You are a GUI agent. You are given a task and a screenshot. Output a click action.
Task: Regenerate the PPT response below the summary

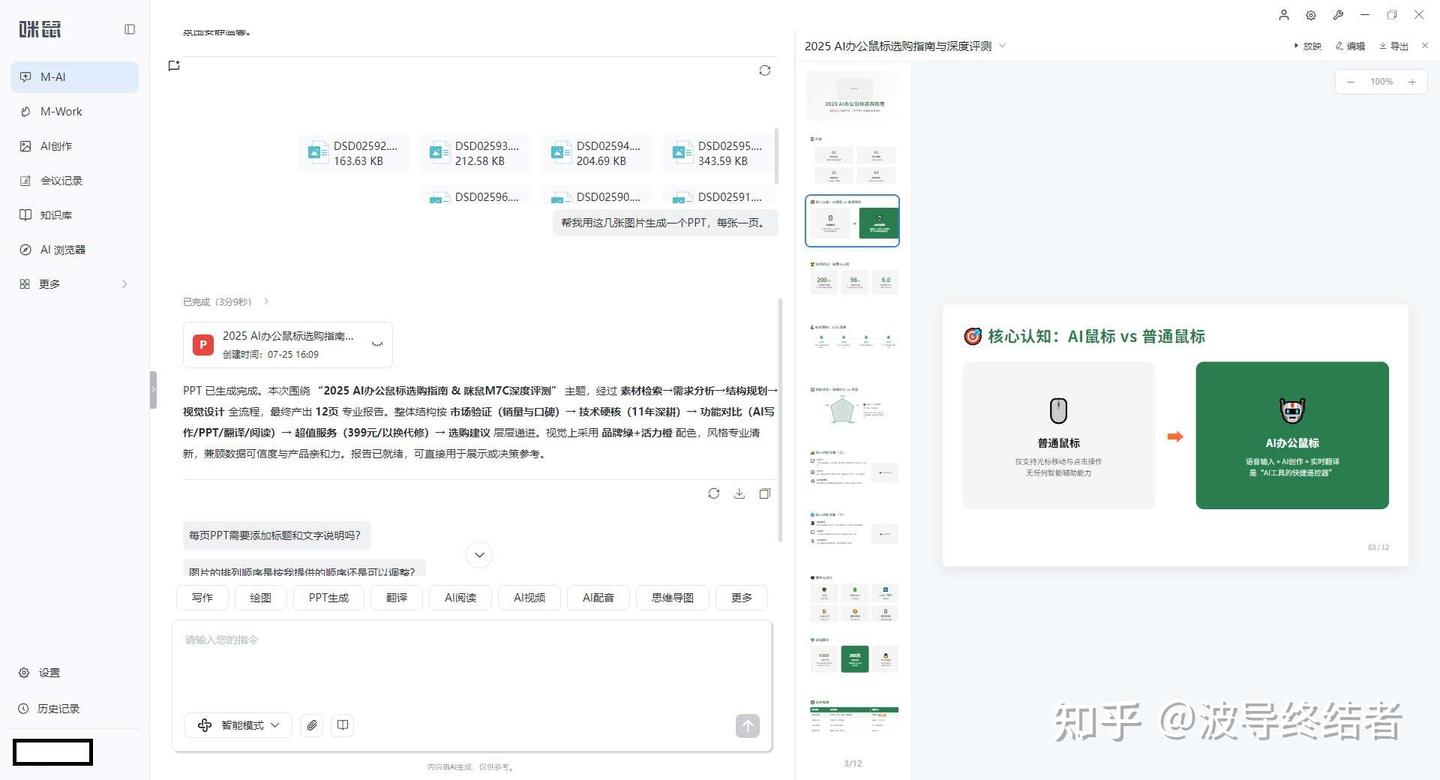point(714,493)
